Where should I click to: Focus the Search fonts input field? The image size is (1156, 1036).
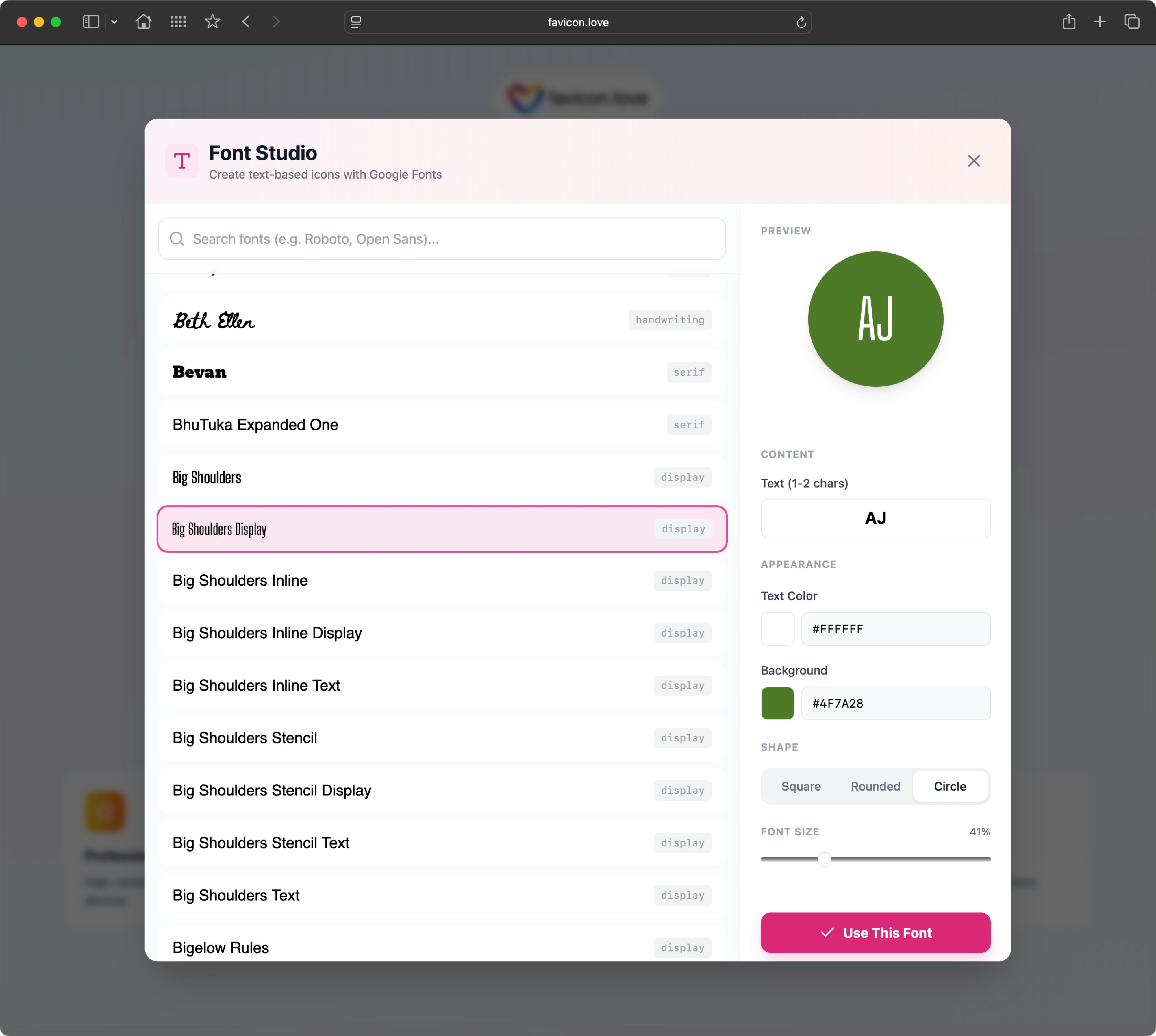point(442,239)
